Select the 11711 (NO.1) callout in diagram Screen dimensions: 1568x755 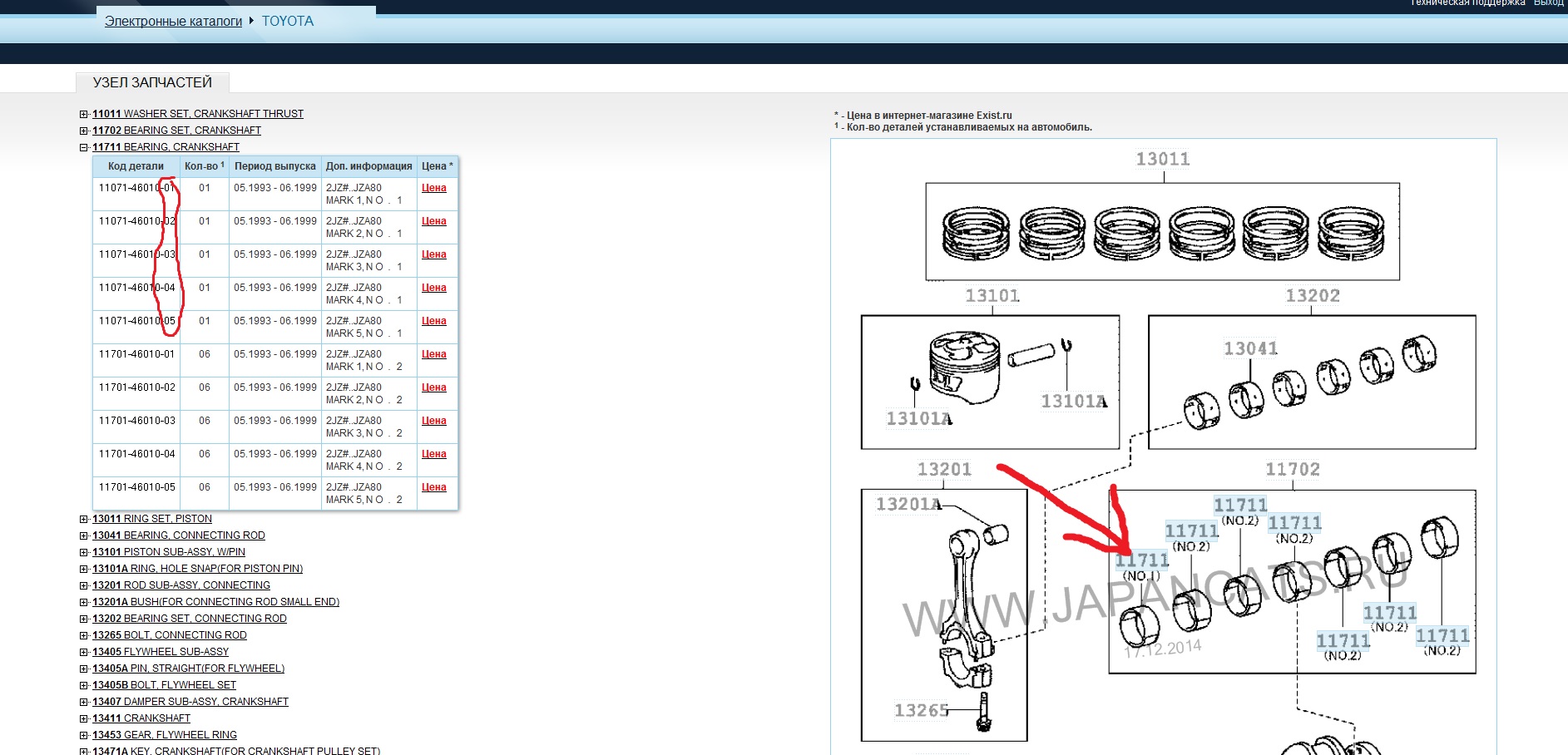[x=1141, y=561]
